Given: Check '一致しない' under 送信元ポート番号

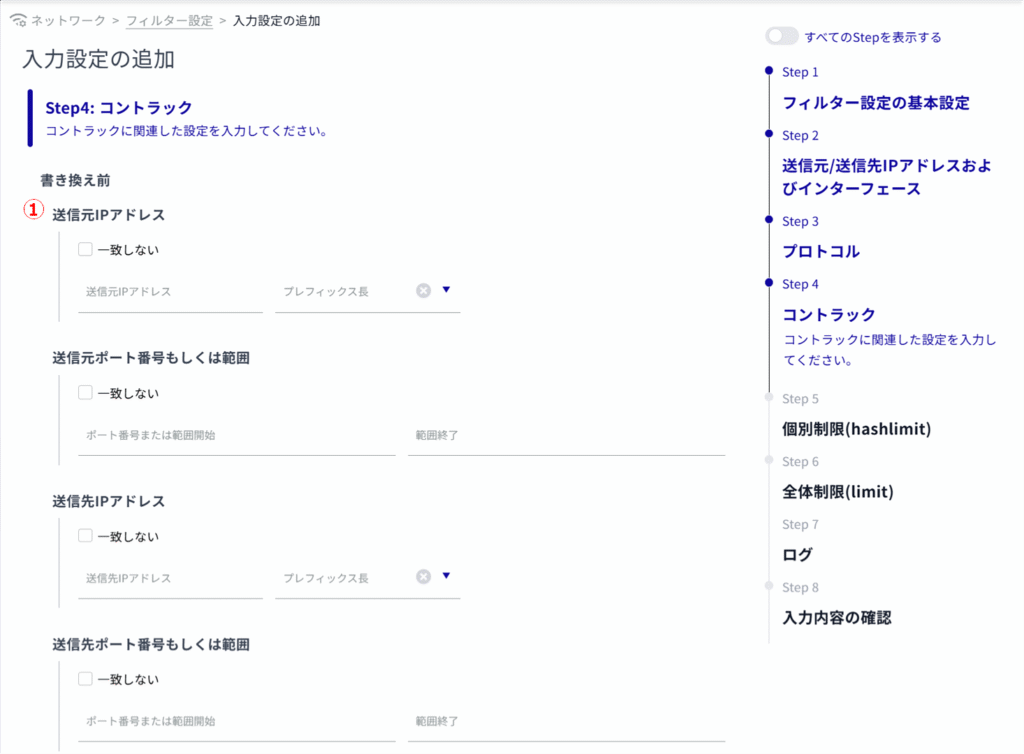Looking at the screenshot, I should pyautogui.click(x=85, y=393).
